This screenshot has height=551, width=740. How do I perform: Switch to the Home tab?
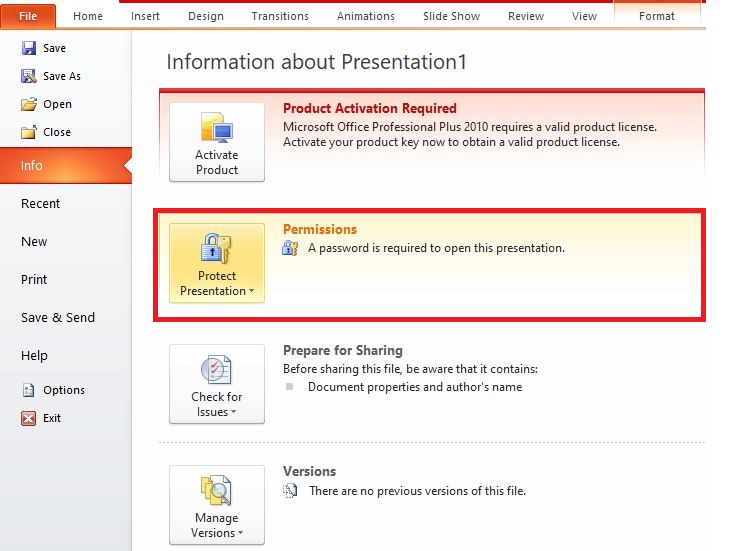coord(88,16)
